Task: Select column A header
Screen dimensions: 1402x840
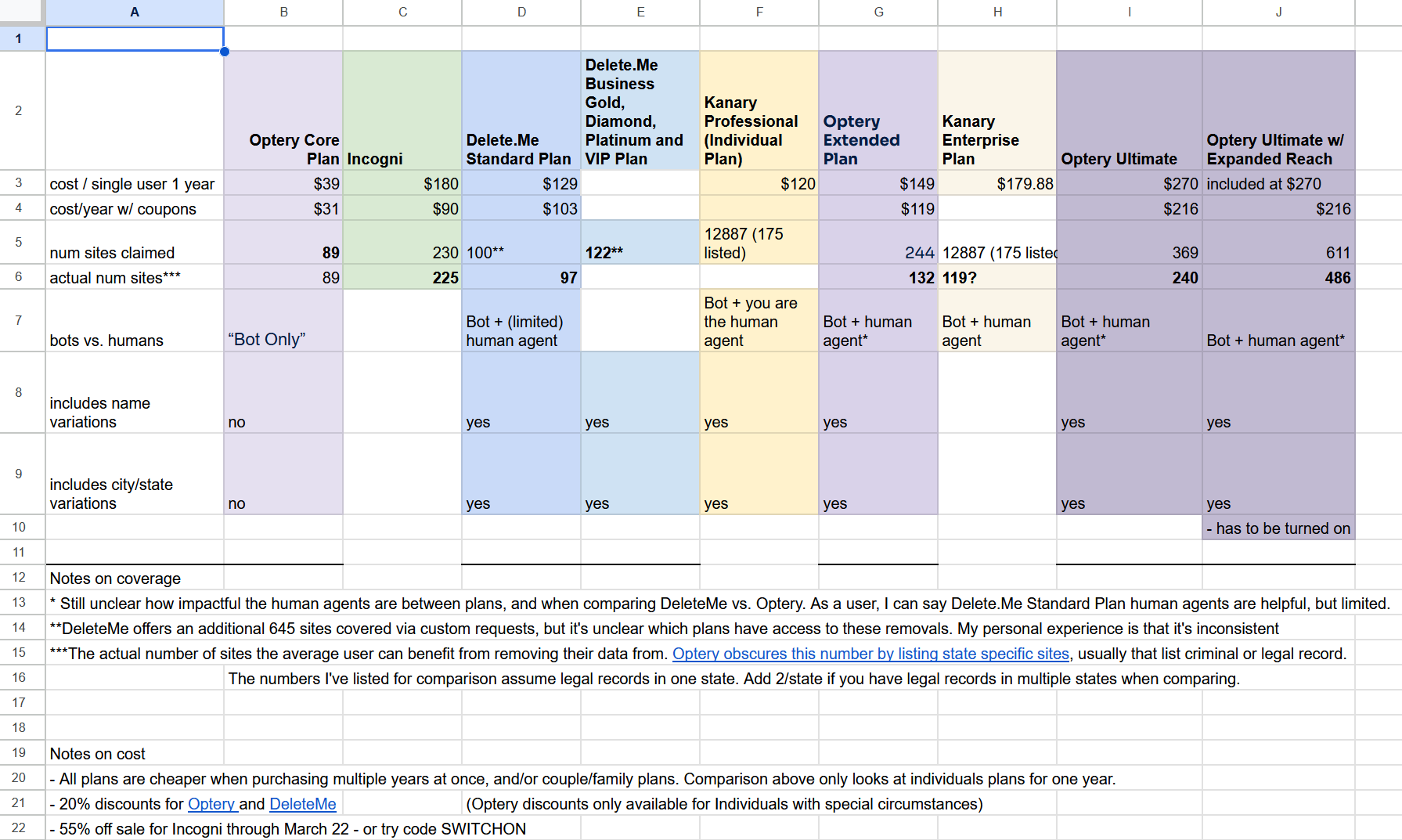Action: pos(135,12)
